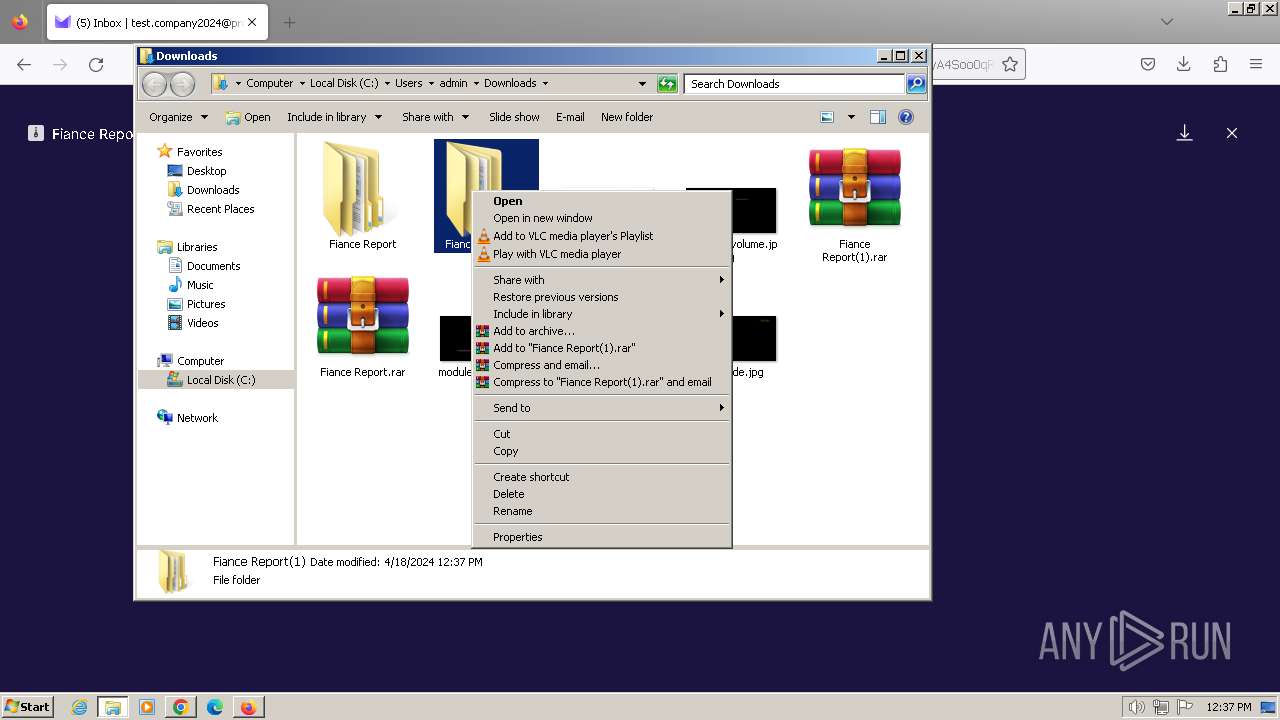Click the toolbar Open button

tap(248, 117)
